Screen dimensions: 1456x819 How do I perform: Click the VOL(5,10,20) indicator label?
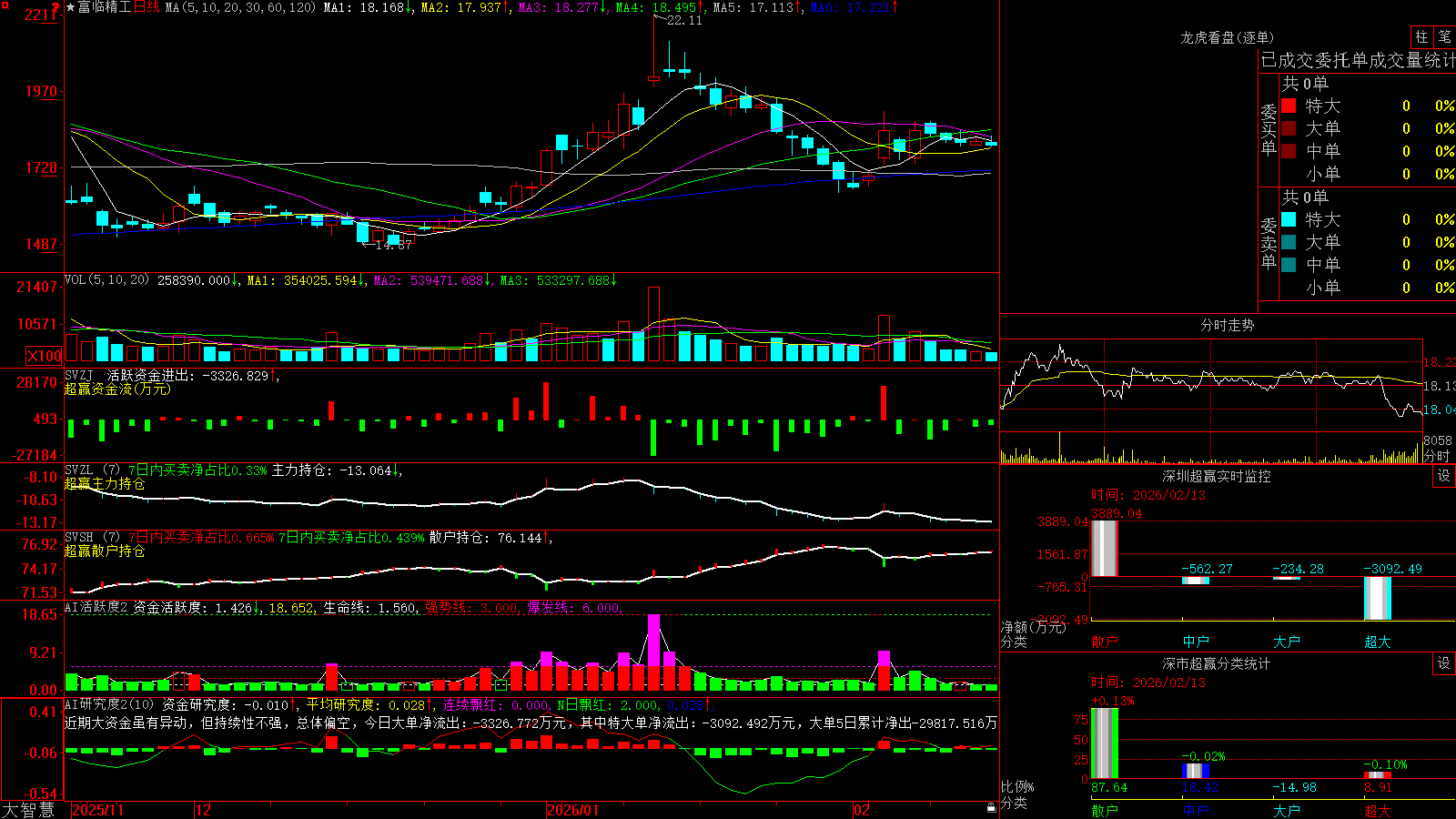pos(106,280)
